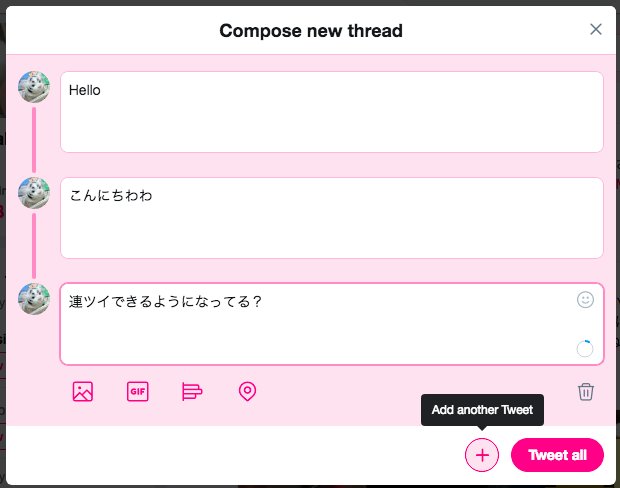620x488 pixels.
Task: Delete this tweet using the trash icon
Action: click(586, 392)
